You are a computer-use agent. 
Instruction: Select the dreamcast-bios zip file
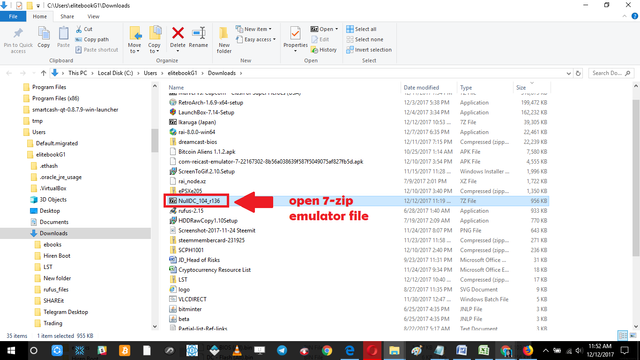coord(198,142)
